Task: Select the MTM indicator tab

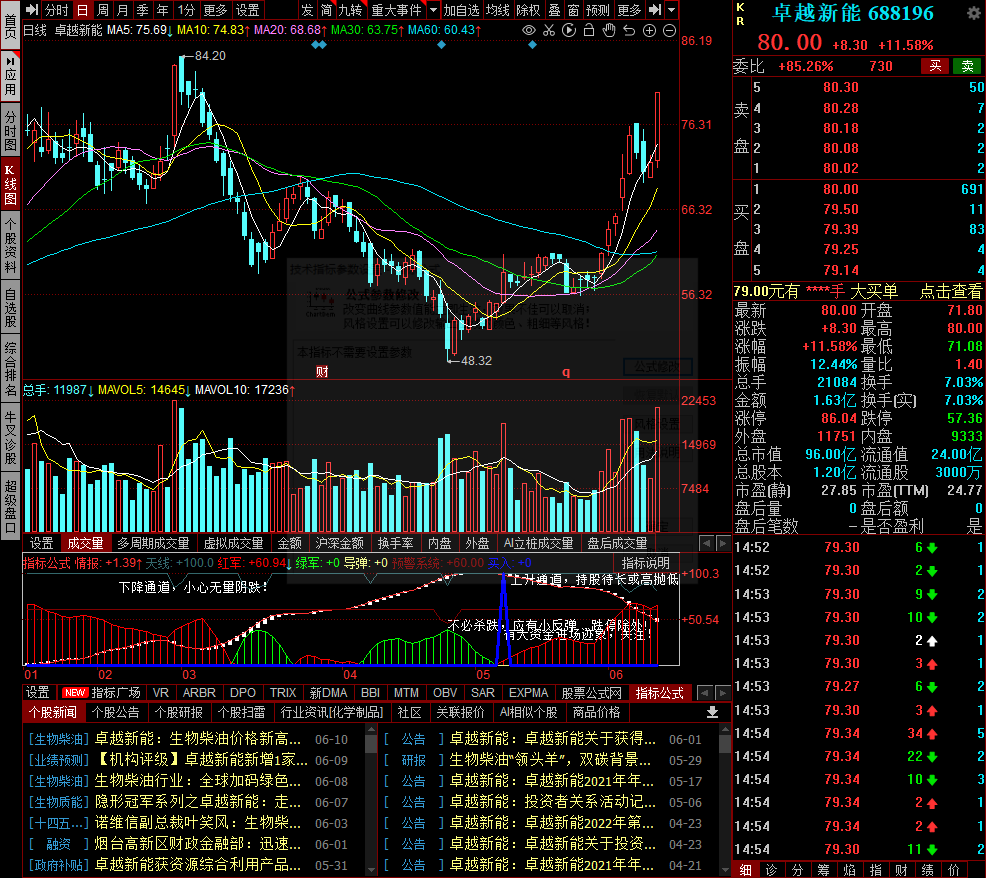Action: pos(406,692)
